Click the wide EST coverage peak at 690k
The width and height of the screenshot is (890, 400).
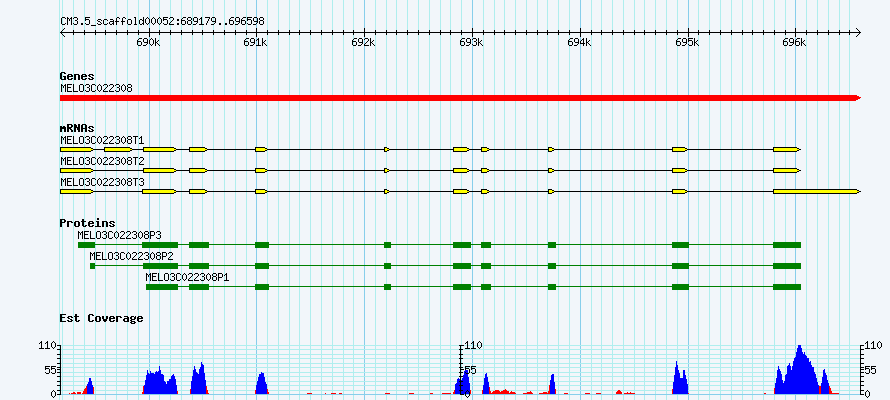160,381
